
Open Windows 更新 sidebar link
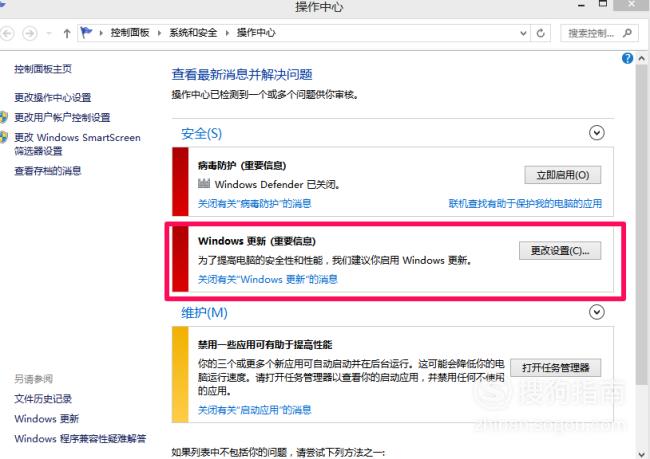coord(46,419)
